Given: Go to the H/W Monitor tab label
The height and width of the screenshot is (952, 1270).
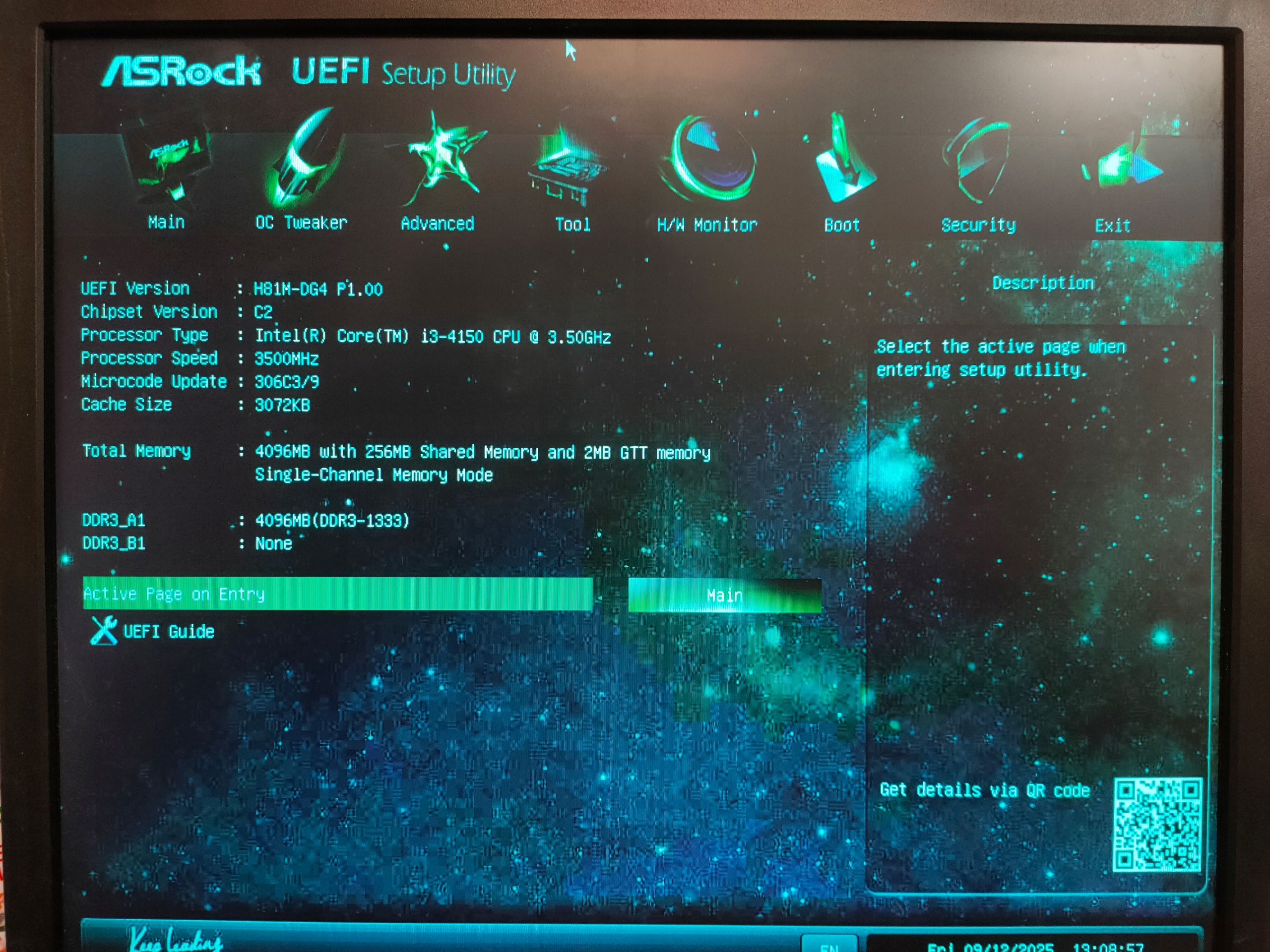Looking at the screenshot, I should 707,225.
